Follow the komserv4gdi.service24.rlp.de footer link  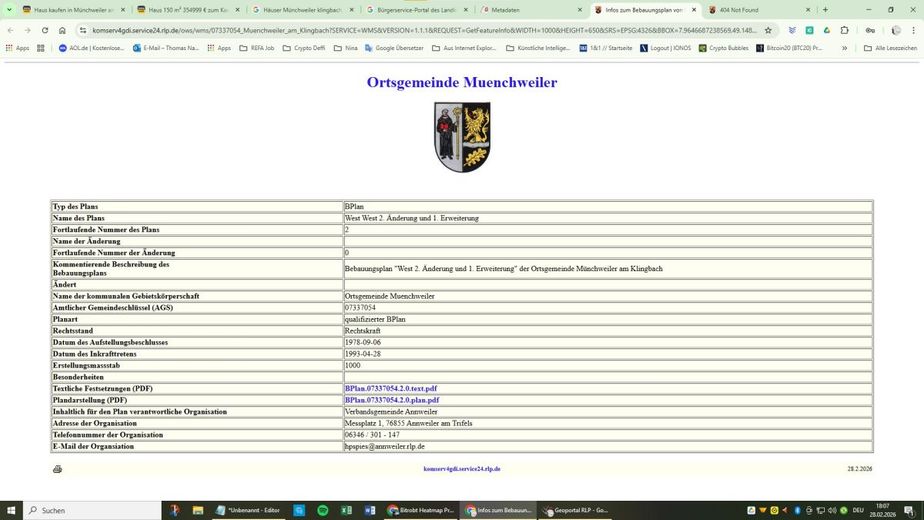tap(462, 469)
